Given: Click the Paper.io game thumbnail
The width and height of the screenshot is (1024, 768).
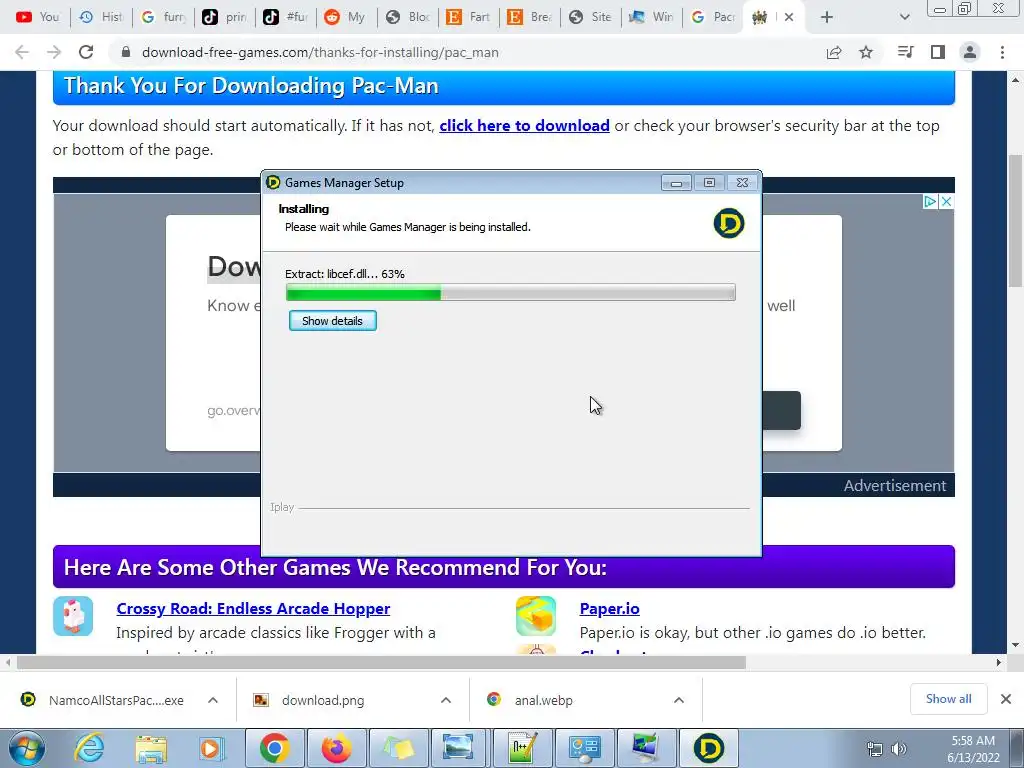Looking at the screenshot, I should coord(536,616).
